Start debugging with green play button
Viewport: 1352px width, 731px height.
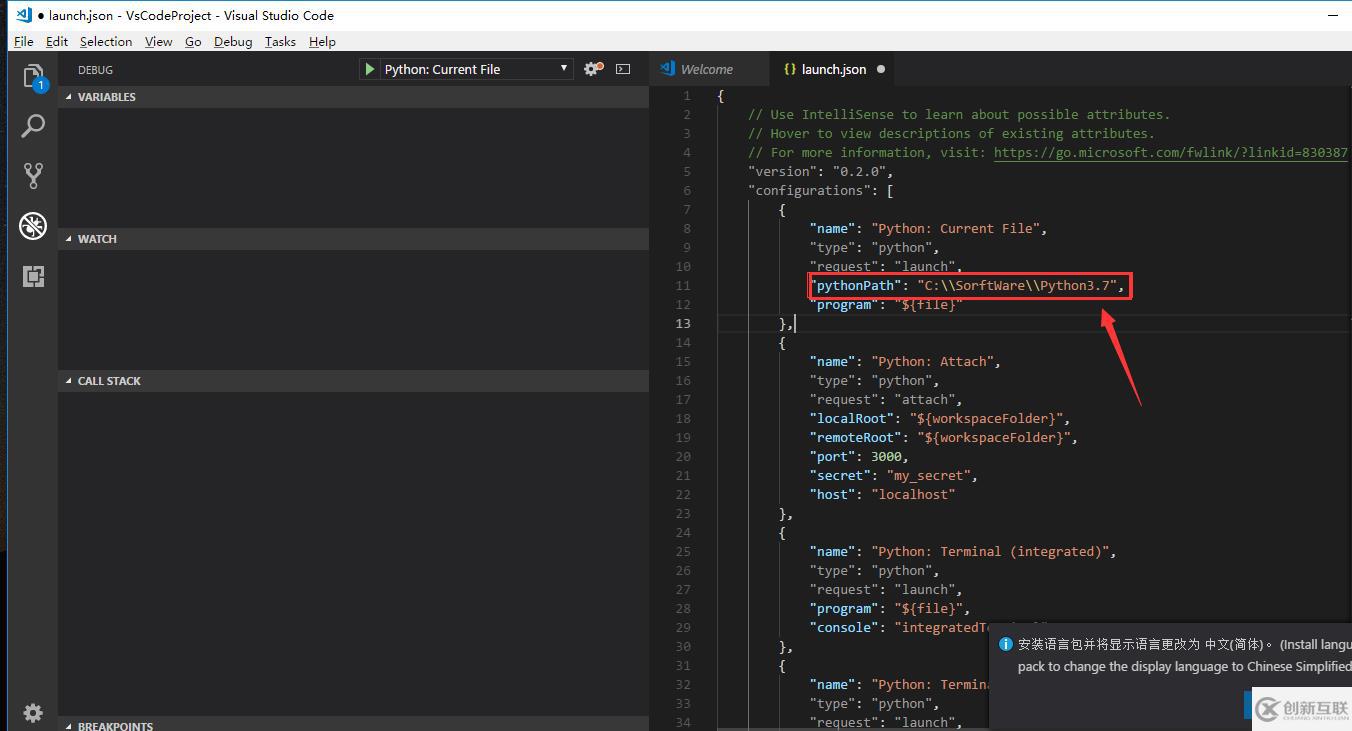(x=370, y=69)
